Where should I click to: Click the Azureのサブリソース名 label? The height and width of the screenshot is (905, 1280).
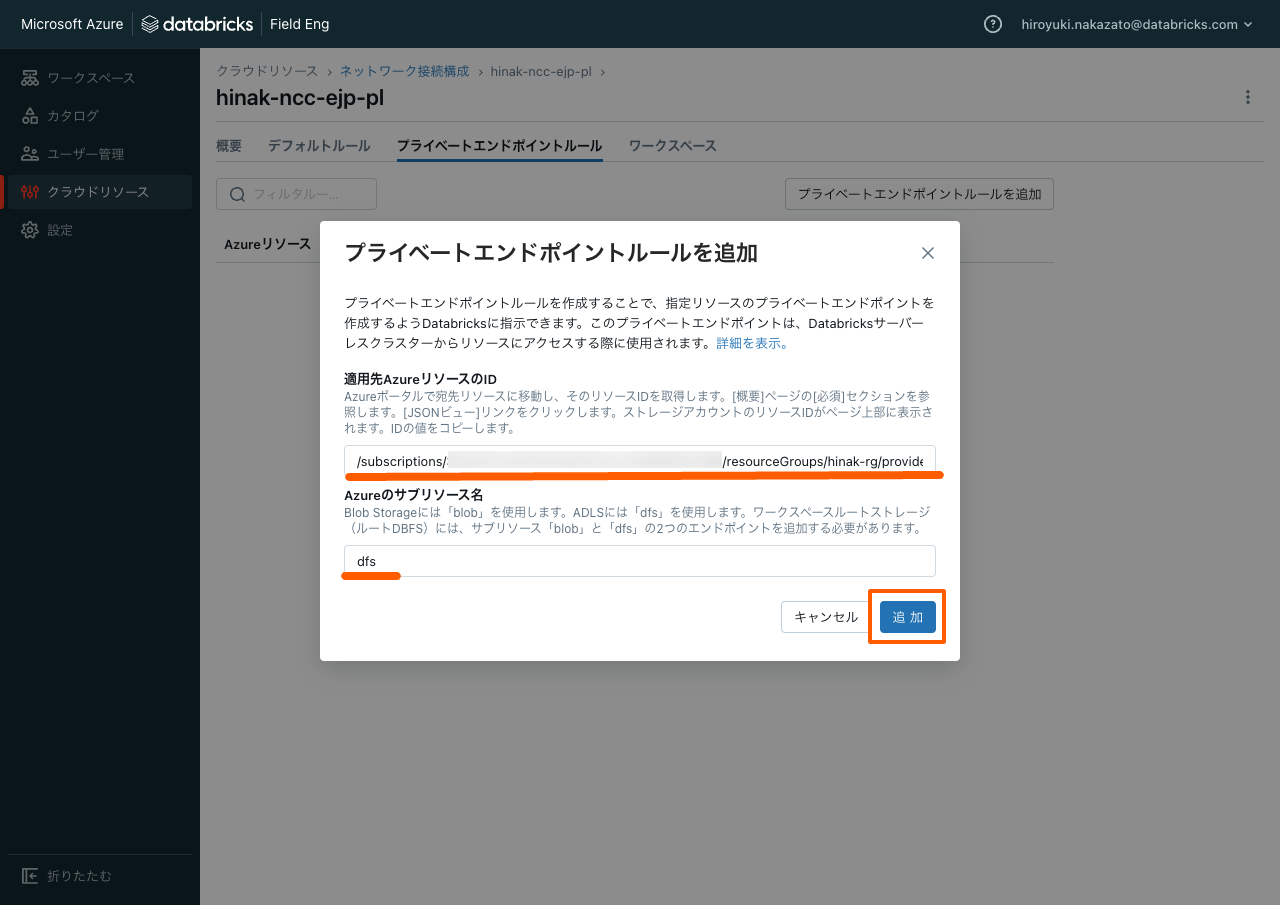point(413,495)
